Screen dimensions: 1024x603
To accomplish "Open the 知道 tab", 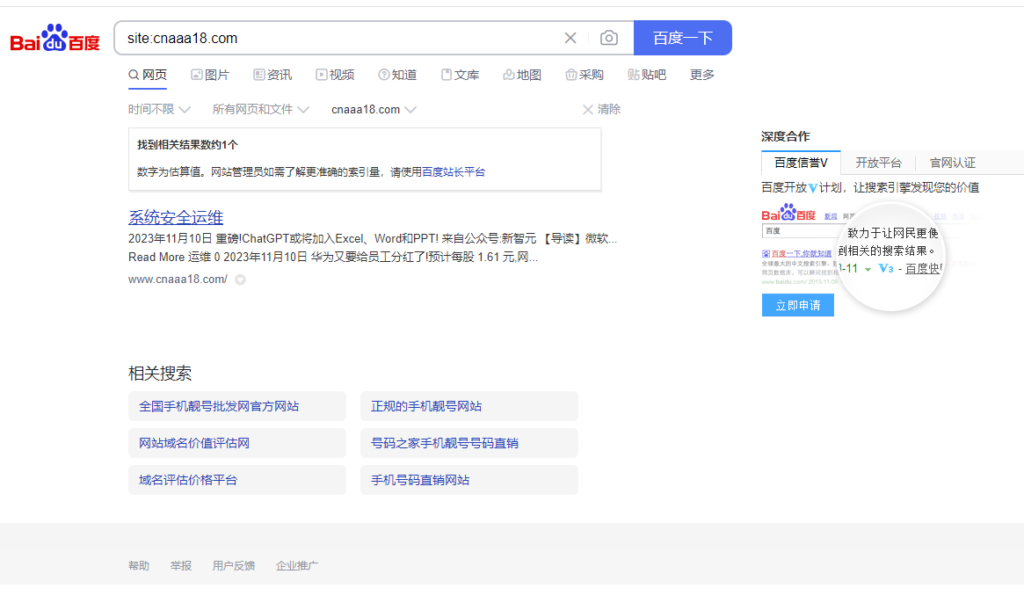I will pos(397,75).
